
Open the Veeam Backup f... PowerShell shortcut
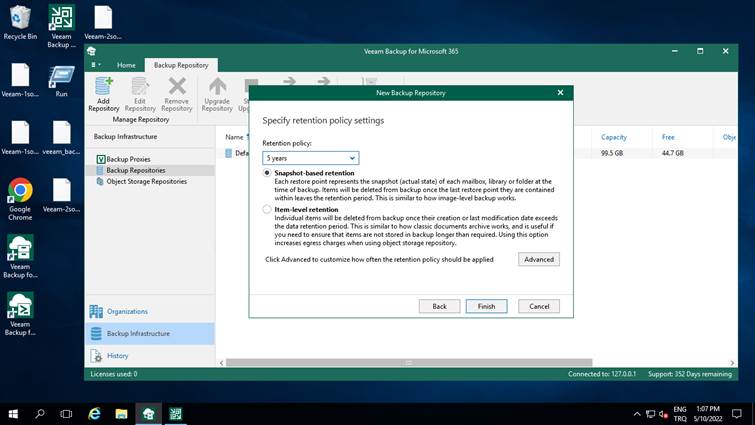click(20, 314)
